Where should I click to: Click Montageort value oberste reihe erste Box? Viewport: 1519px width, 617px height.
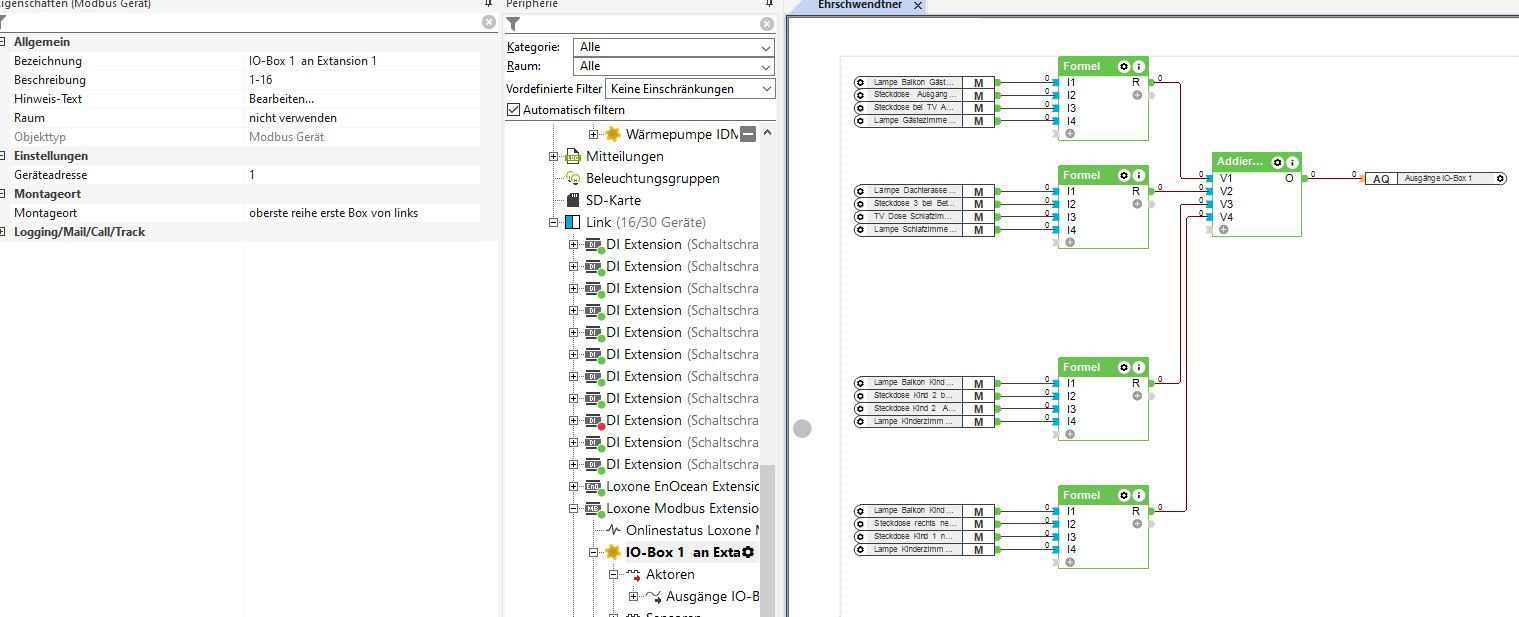point(333,213)
